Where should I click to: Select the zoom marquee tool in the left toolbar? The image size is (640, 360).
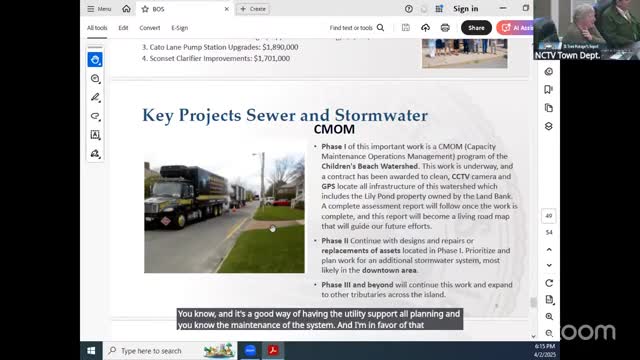pyautogui.click(x=95, y=78)
